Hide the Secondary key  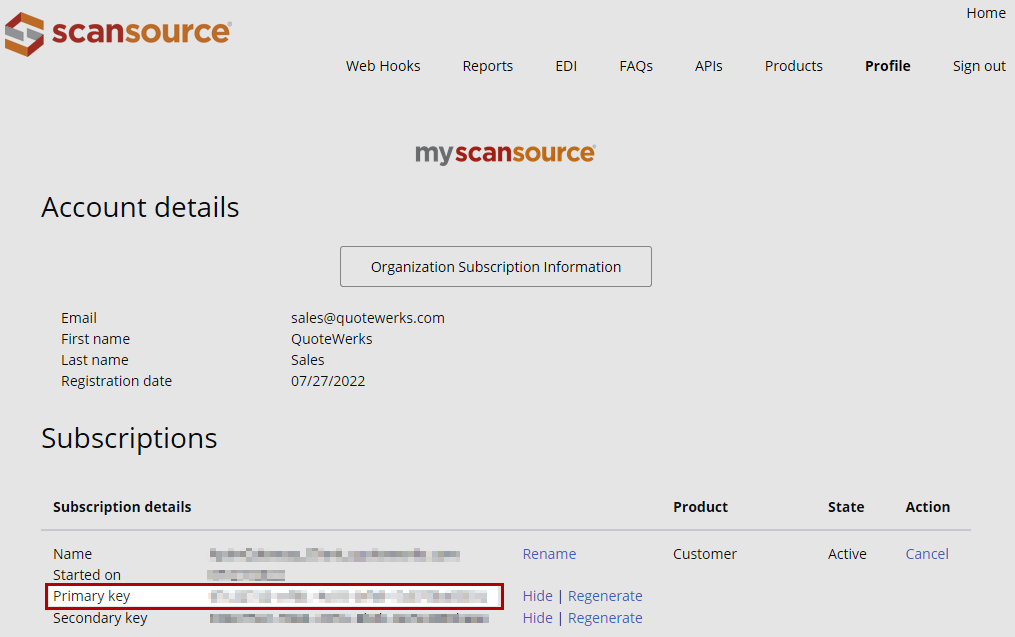tap(537, 618)
